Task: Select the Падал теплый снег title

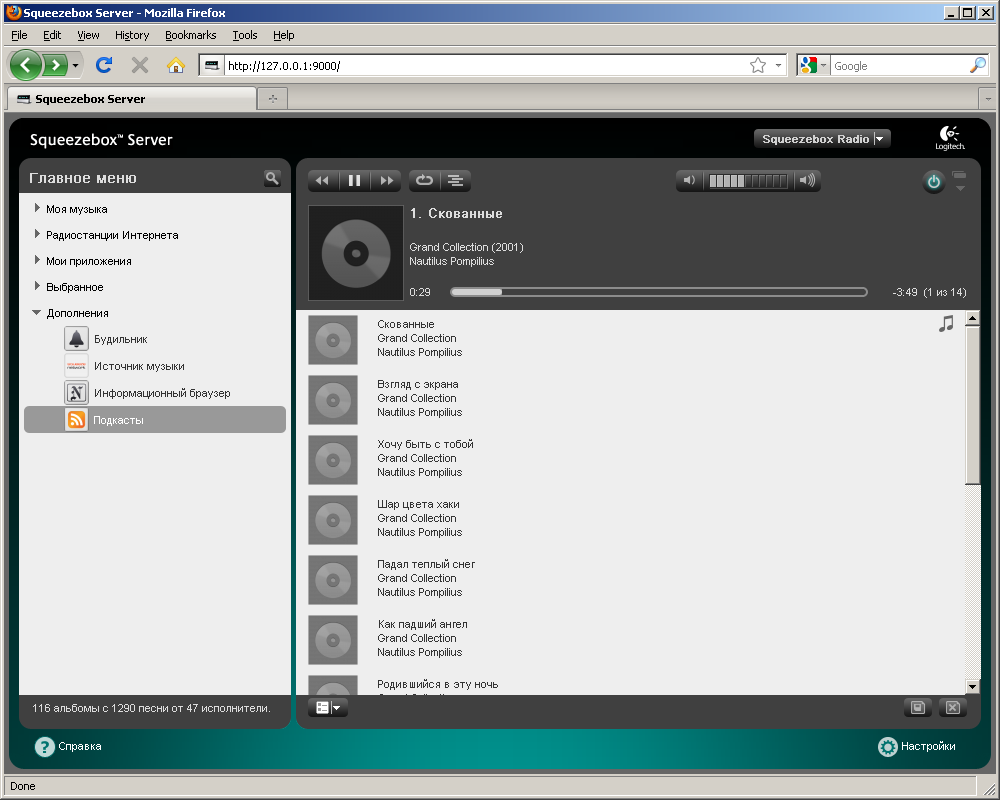Action: click(x=426, y=564)
